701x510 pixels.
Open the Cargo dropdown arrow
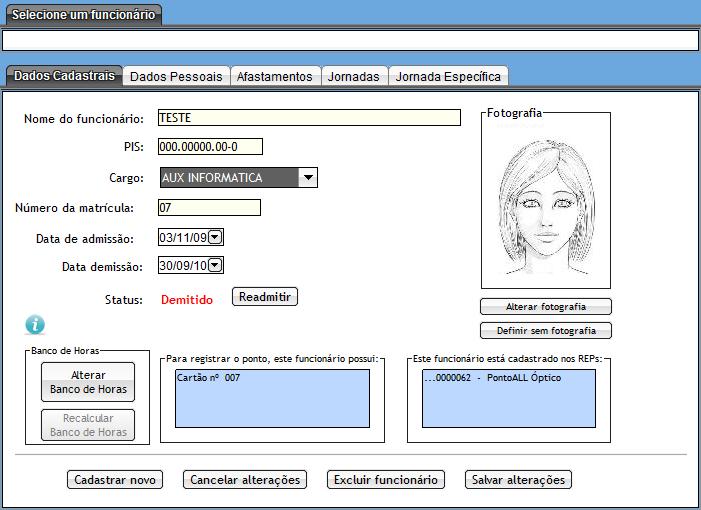[308, 177]
